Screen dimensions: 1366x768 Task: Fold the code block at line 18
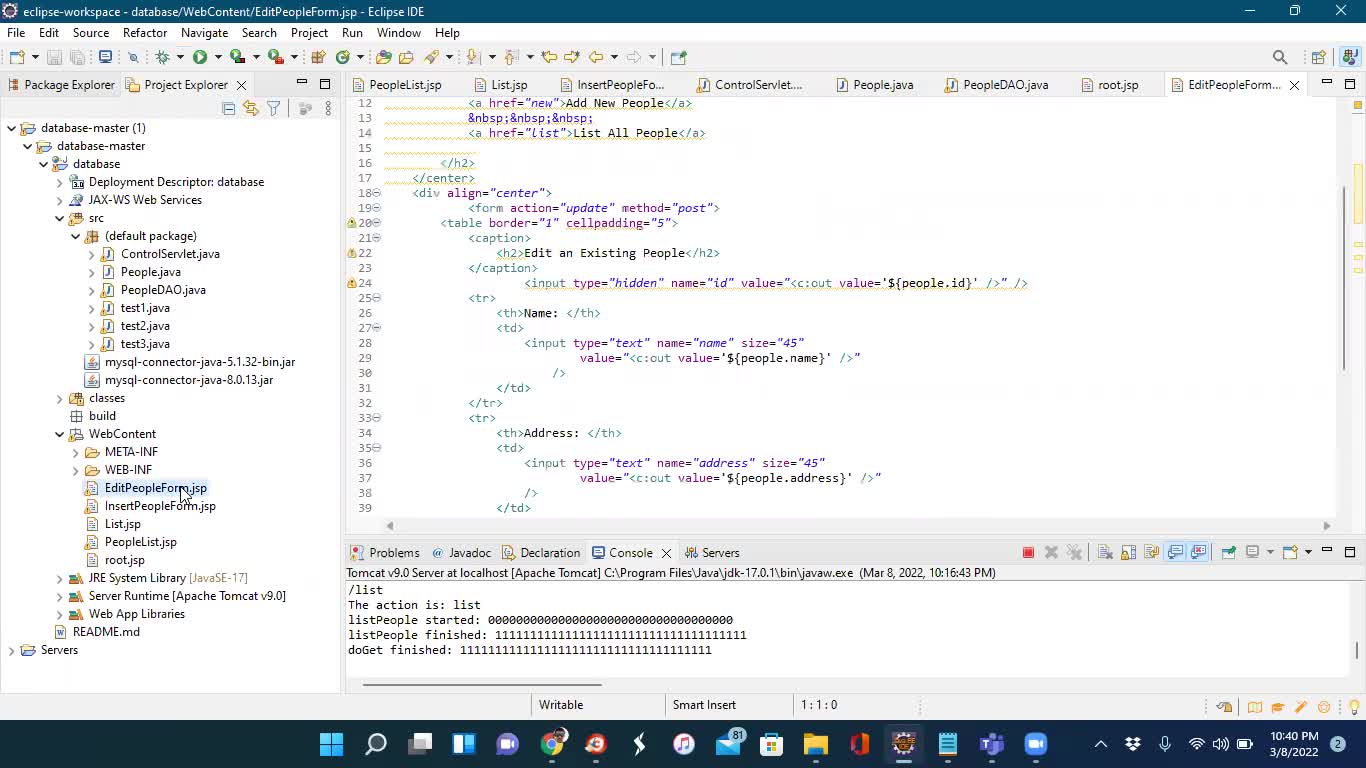[377, 193]
